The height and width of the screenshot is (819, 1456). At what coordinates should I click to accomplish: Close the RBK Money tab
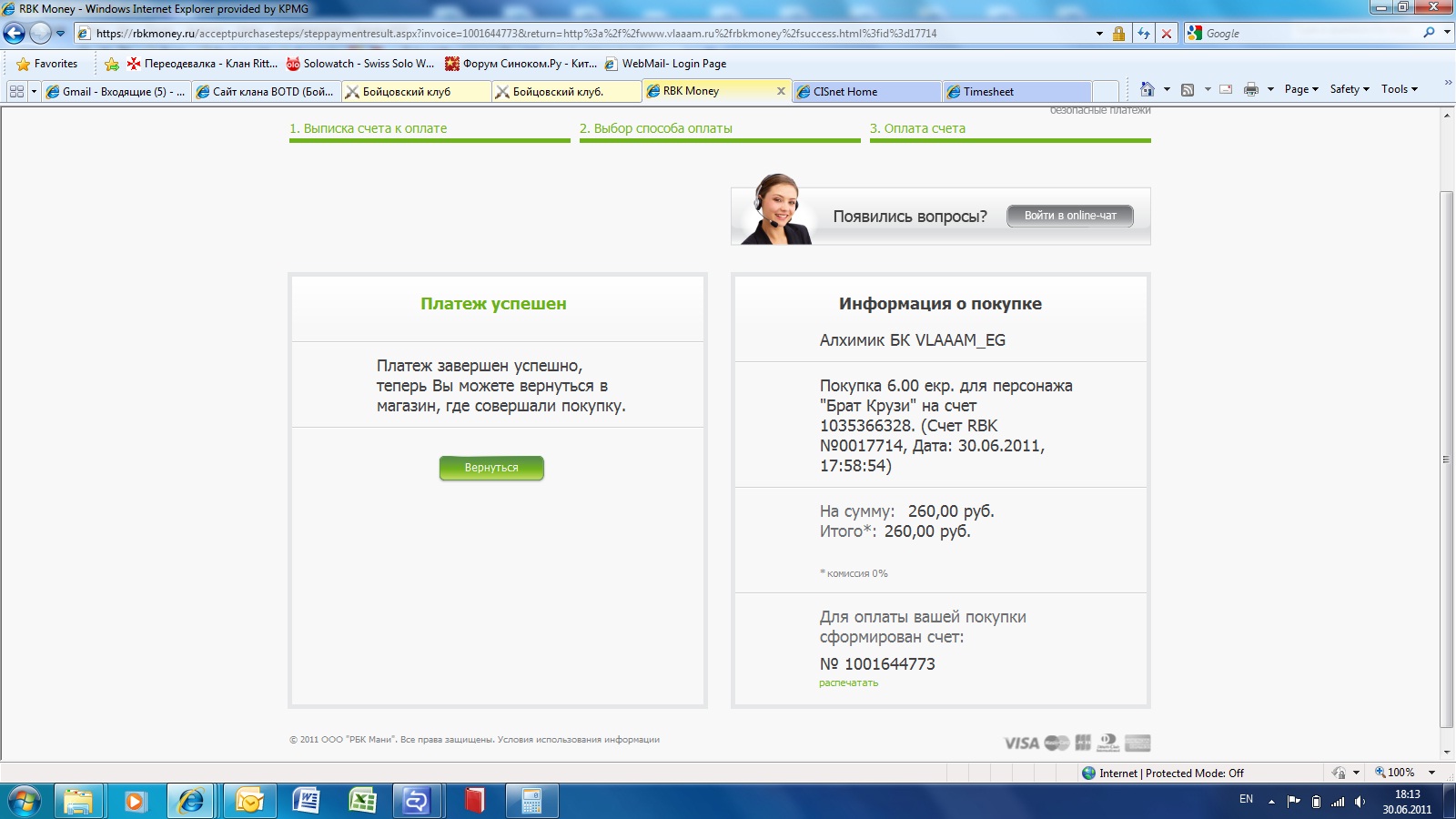(781, 91)
